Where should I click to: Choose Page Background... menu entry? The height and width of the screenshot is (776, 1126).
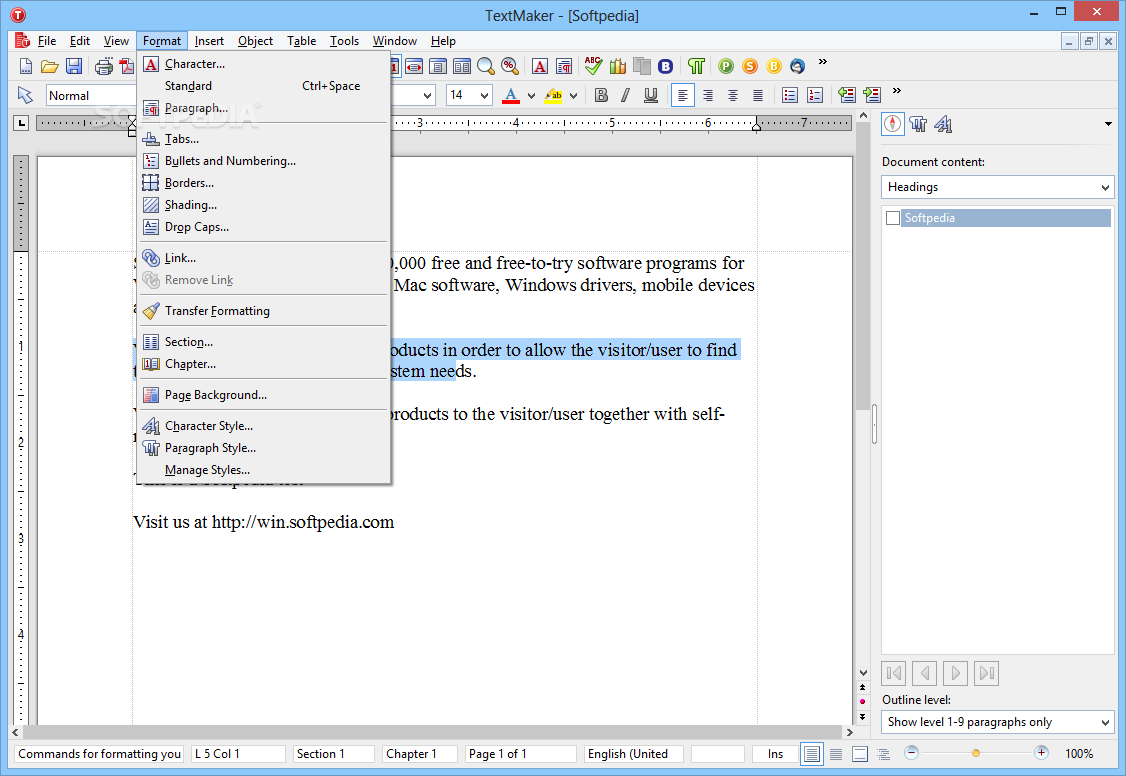coord(264,395)
